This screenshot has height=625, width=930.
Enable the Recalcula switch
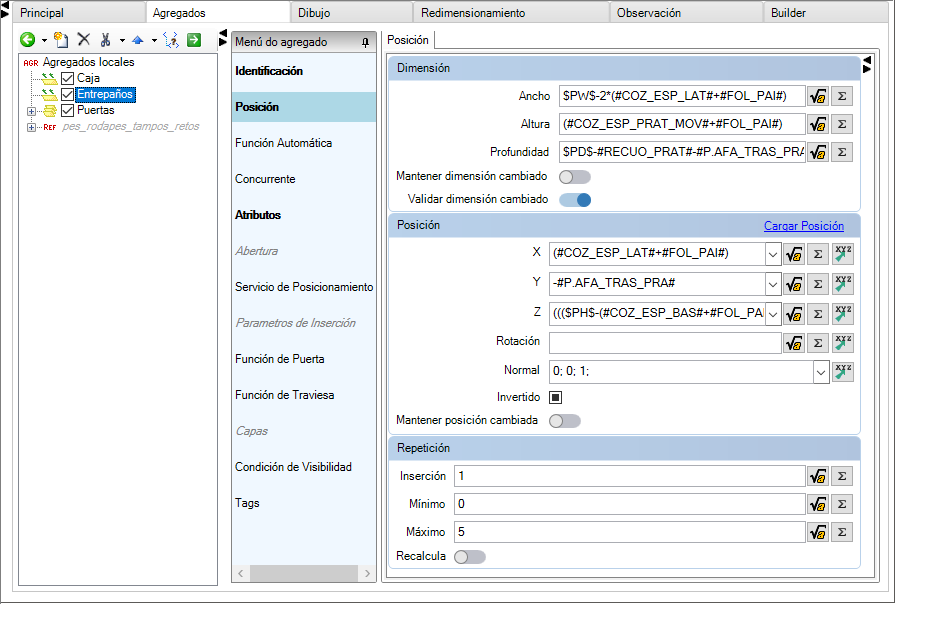click(x=470, y=557)
